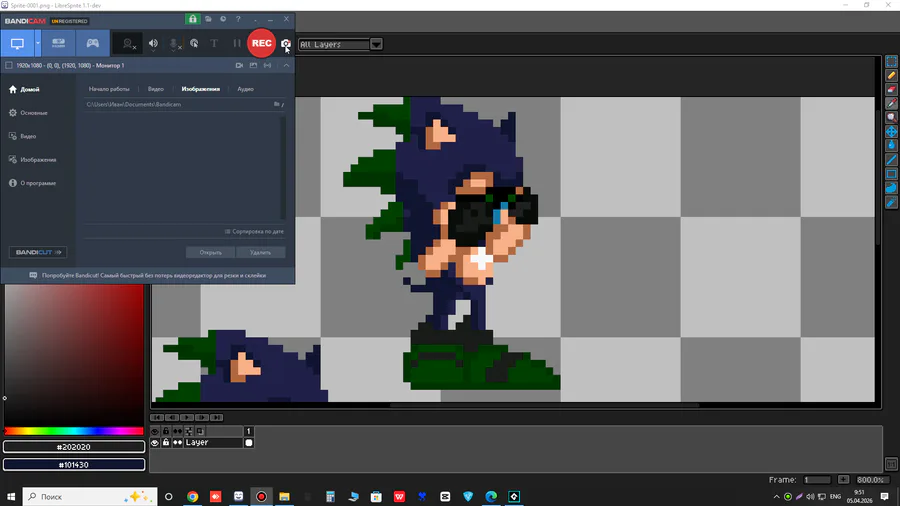Pick a shade in the red saturation square

click(x=74, y=355)
